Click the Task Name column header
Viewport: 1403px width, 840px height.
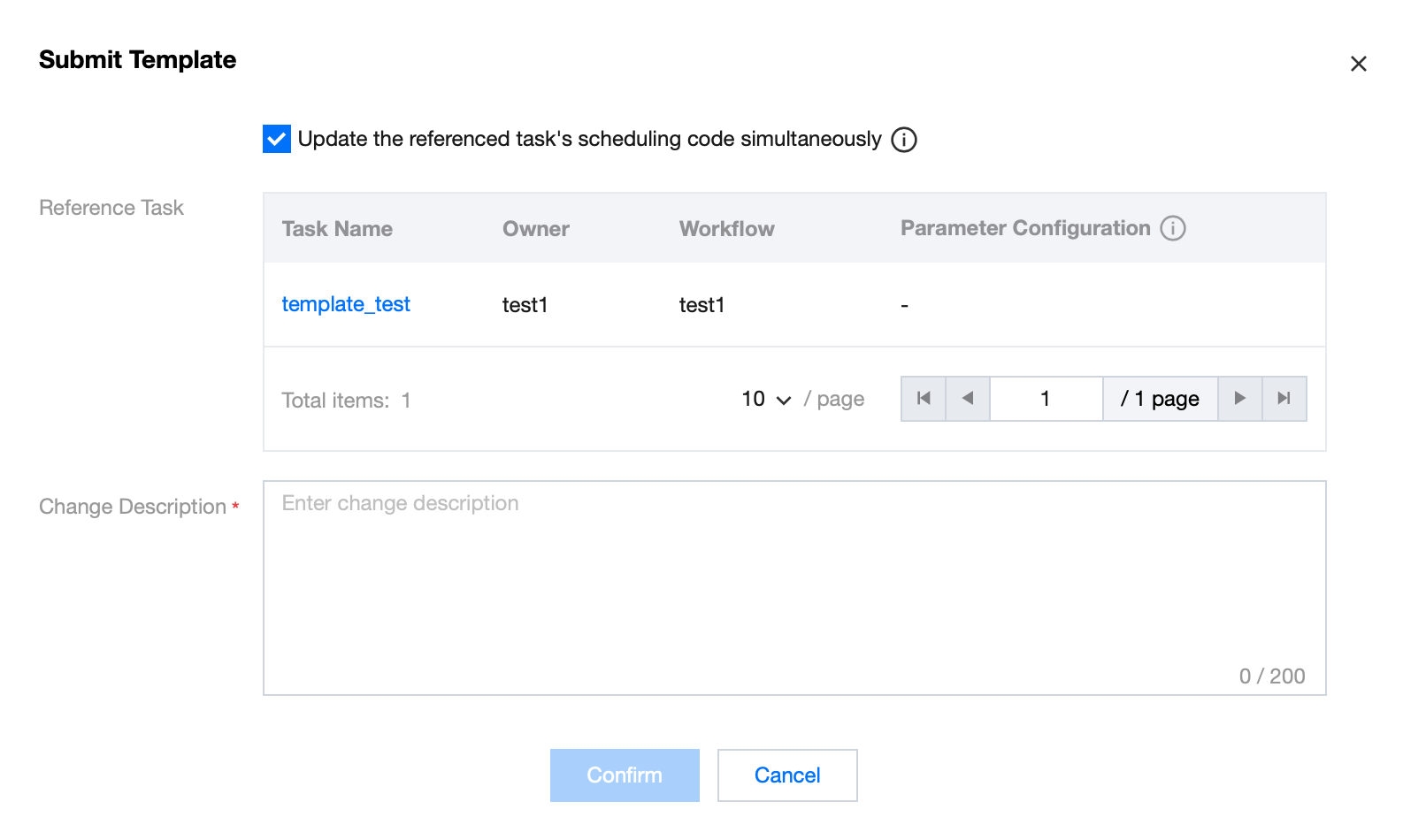click(x=337, y=229)
